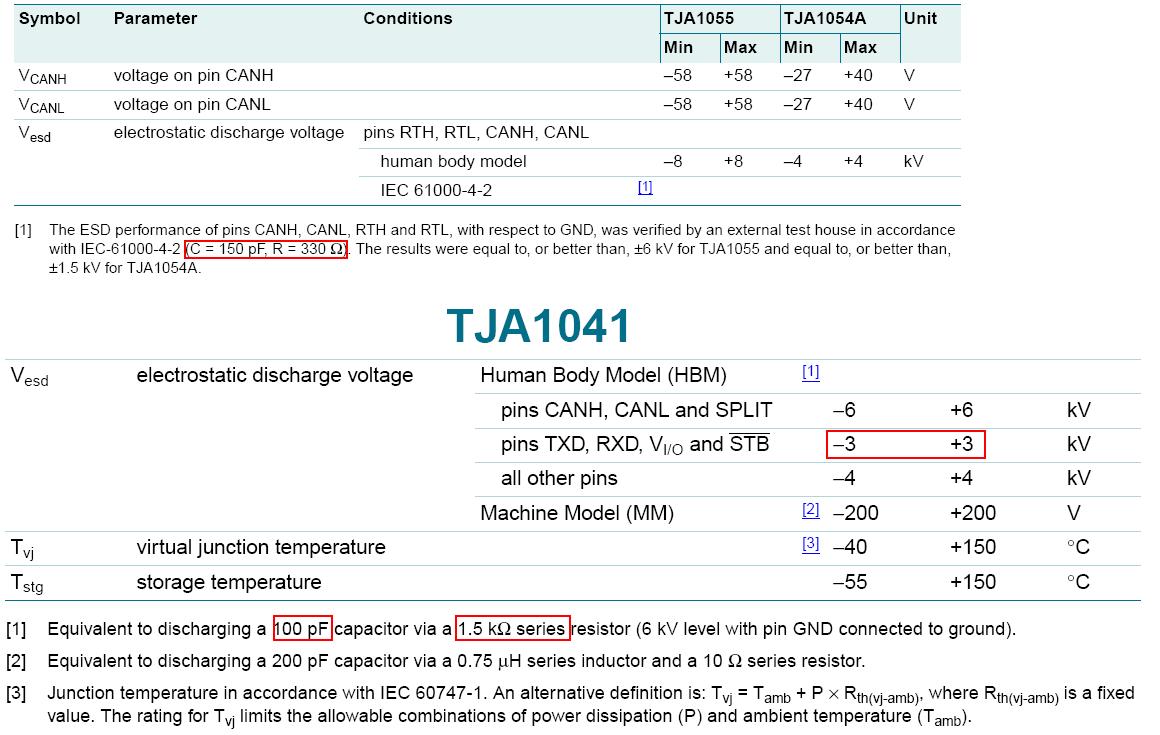
Task: Click 'human body model' condition in top table
Action: [x=453, y=161]
